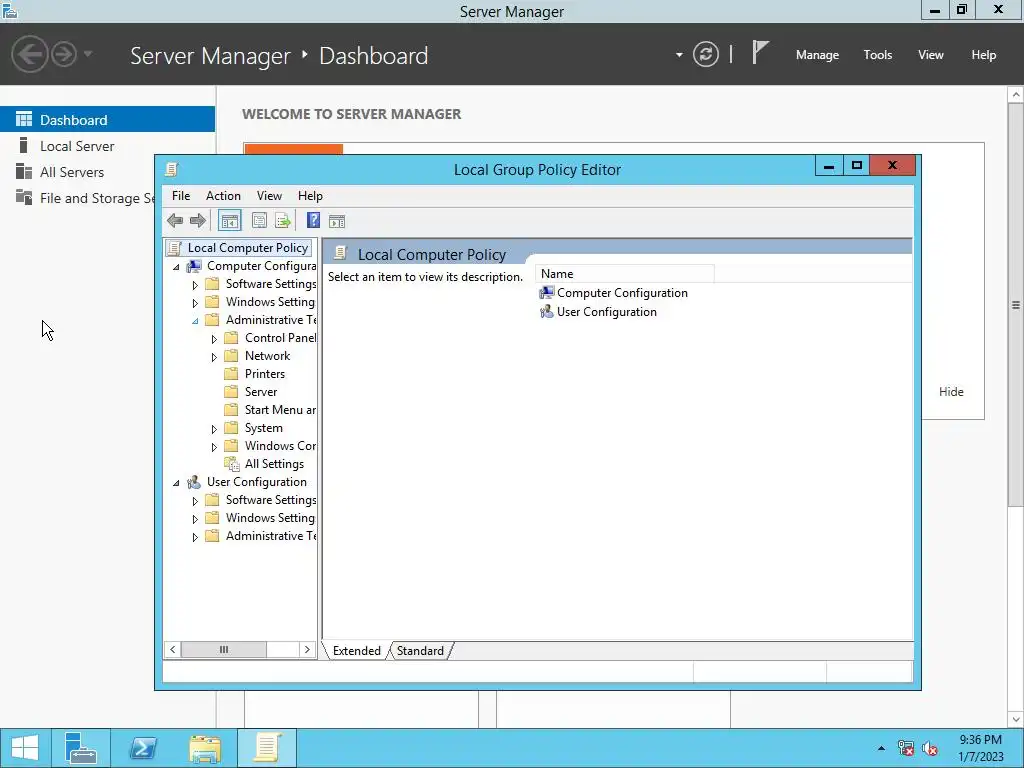Image resolution: width=1024 pixels, height=768 pixels.
Task: Click tree pane horizontal scrollbar right arrow
Action: (x=307, y=649)
